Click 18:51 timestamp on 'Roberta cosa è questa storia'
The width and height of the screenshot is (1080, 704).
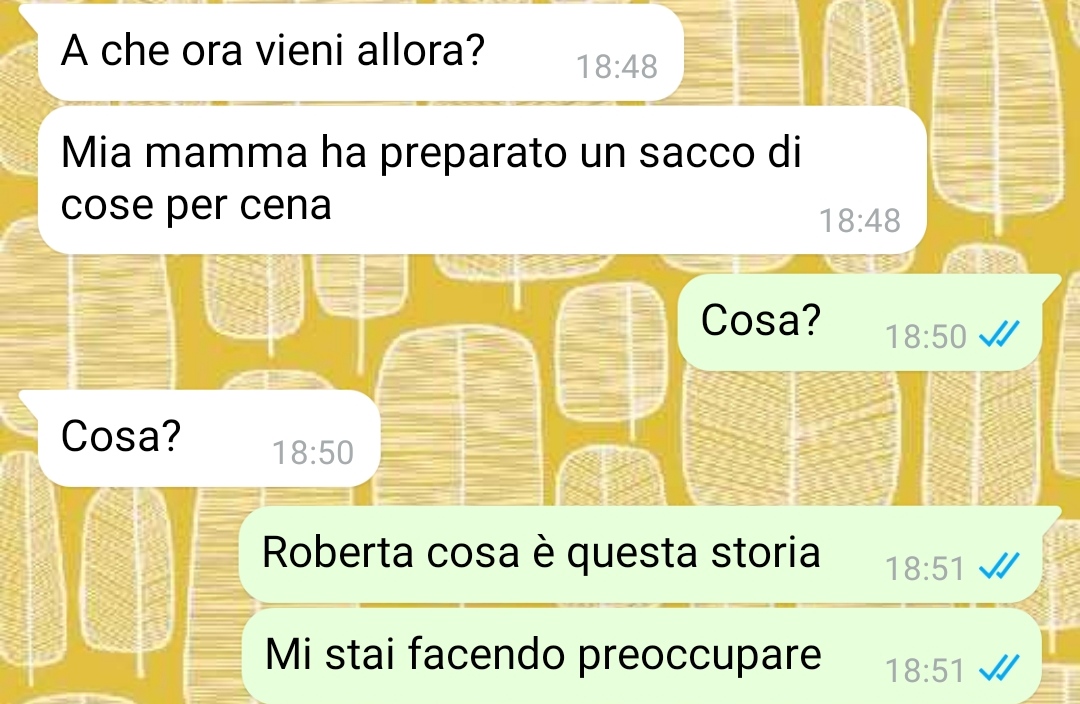pos(925,569)
